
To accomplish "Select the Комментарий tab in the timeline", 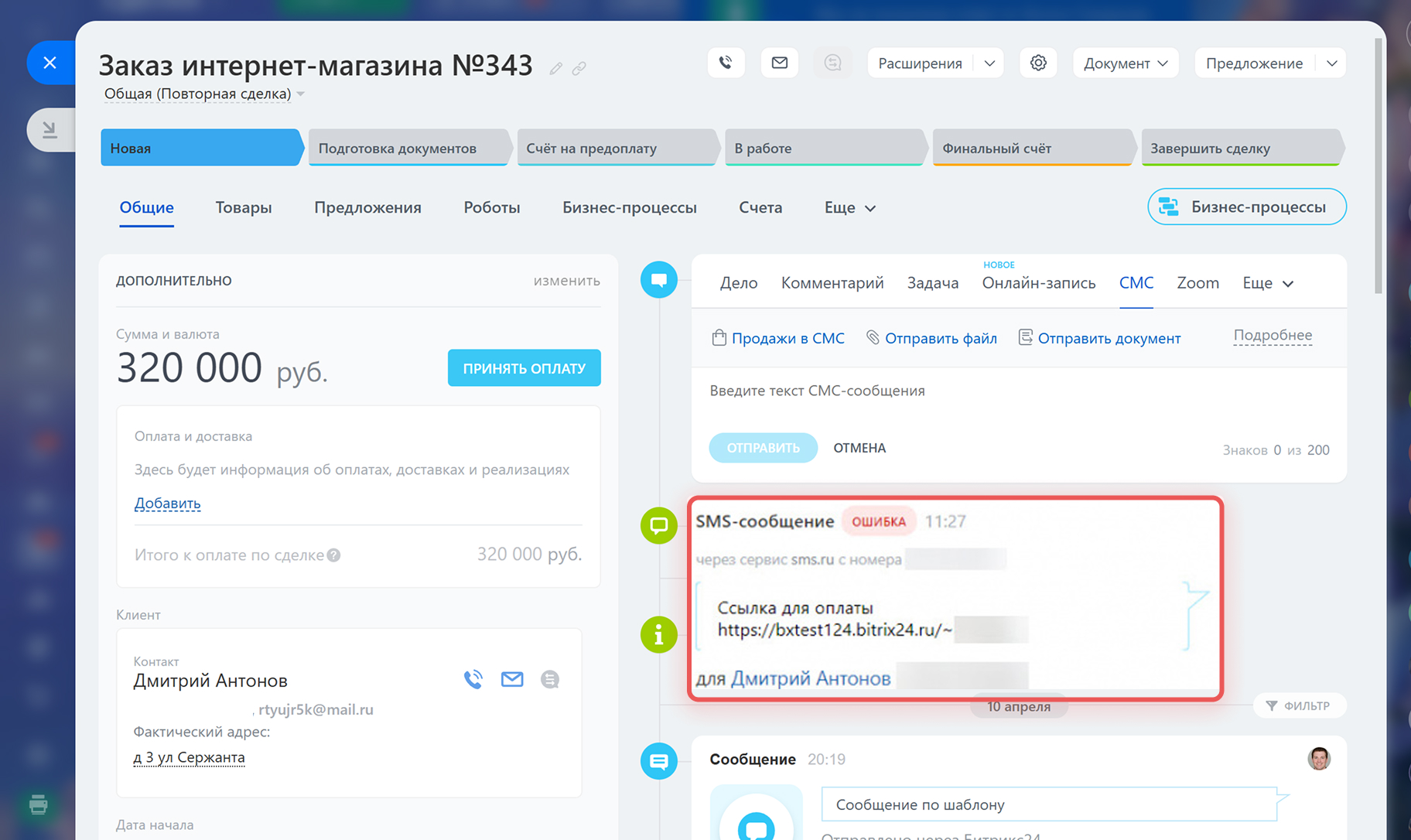I will (x=832, y=283).
